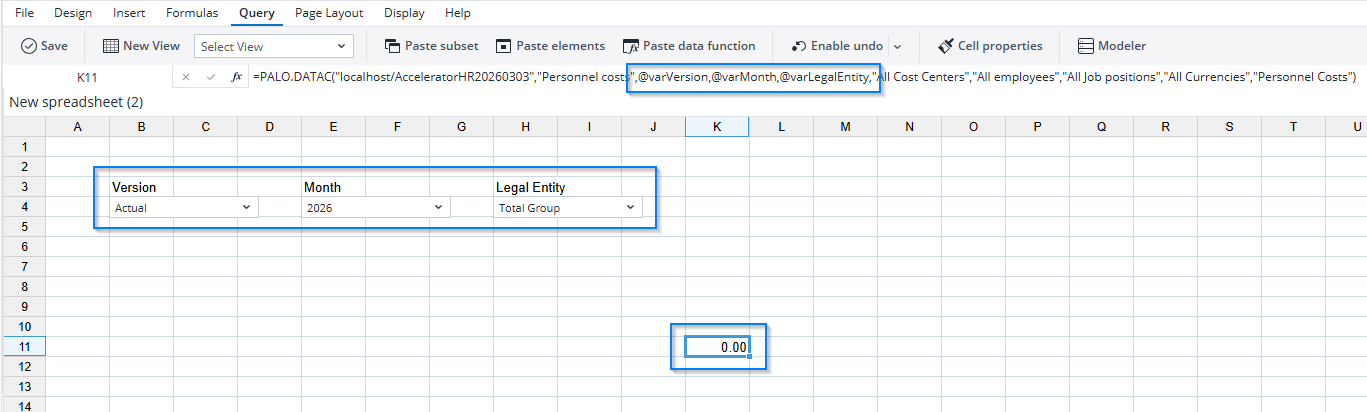The height and width of the screenshot is (412, 1367).
Task: Open the Formulas menu
Action: [191, 13]
